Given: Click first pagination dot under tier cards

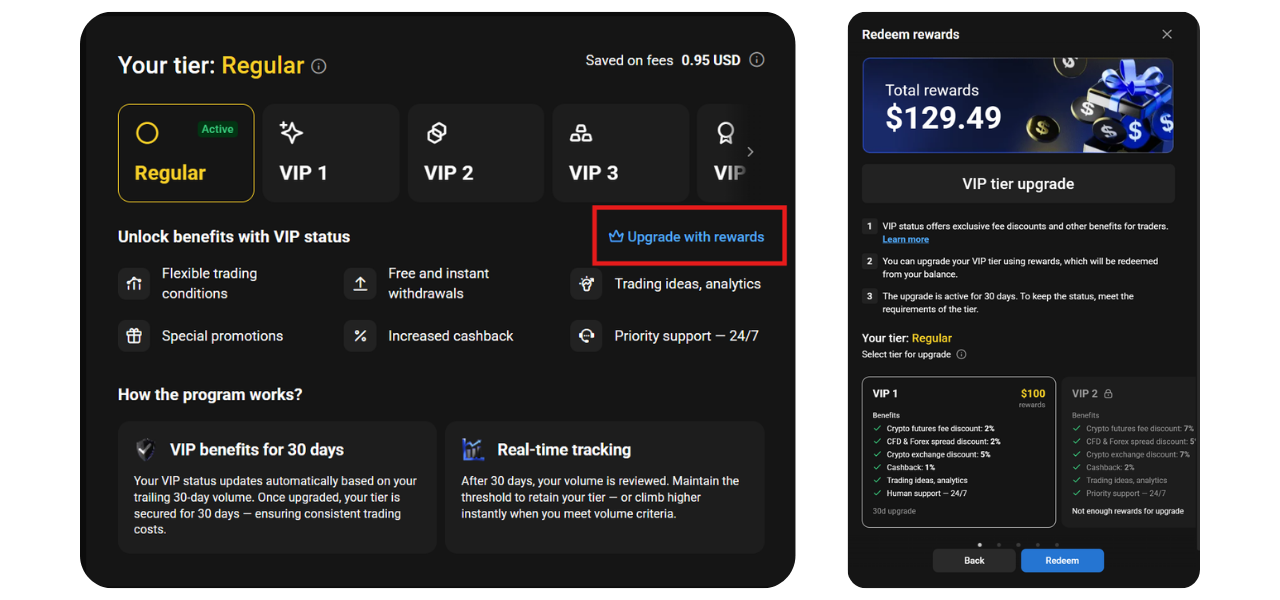Looking at the screenshot, I should (979, 545).
